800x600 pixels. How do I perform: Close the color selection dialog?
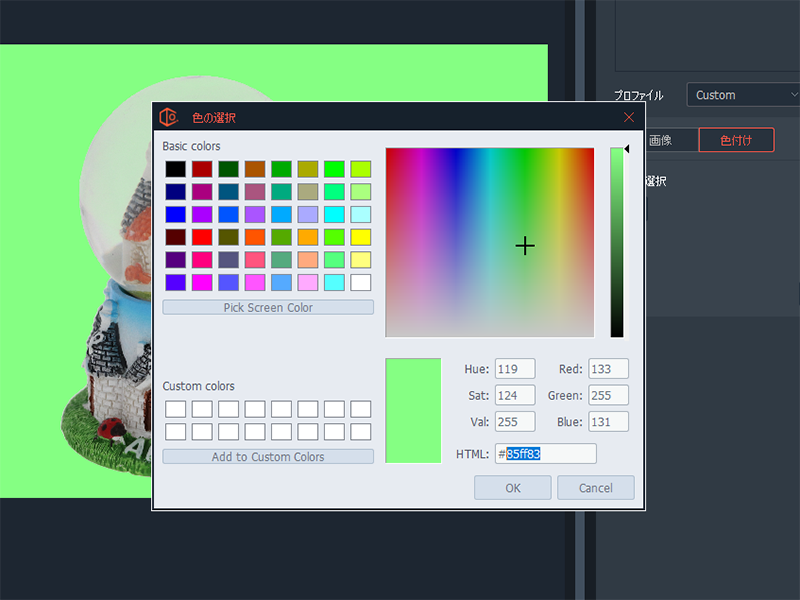(629, 117)
